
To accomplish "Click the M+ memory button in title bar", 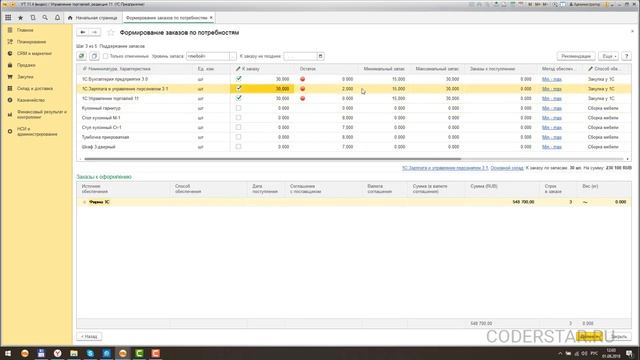I will 538,4.
